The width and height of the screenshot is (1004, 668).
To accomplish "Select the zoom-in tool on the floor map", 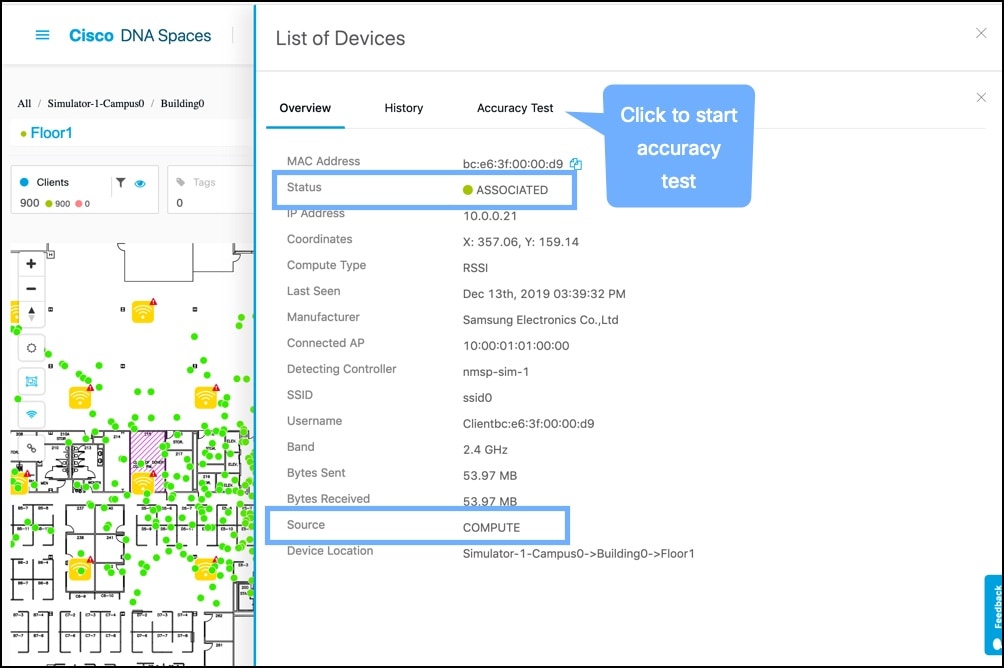I will [x=31, y=263].
